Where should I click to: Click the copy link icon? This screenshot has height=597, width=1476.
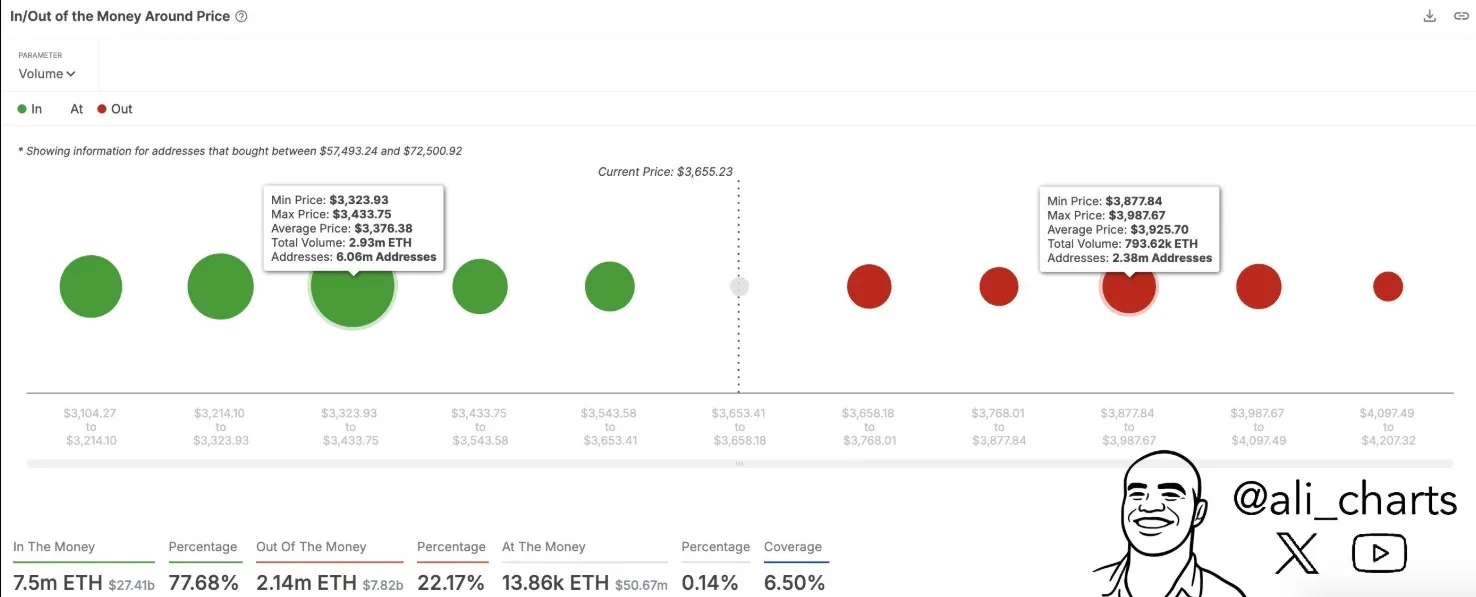click(x=1463, y=15)
